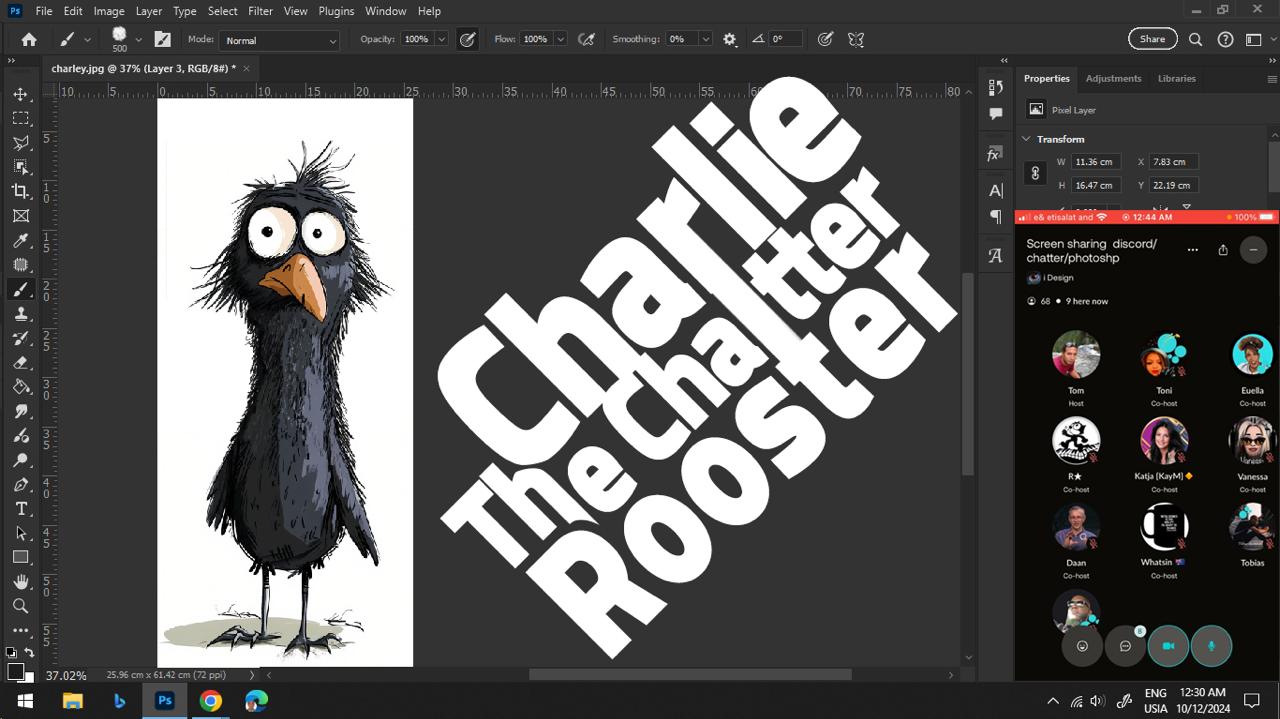Viewport: 1280px width, 719px height.
Task: Open the Comments panel icon
Action: [x=995, y=114]
